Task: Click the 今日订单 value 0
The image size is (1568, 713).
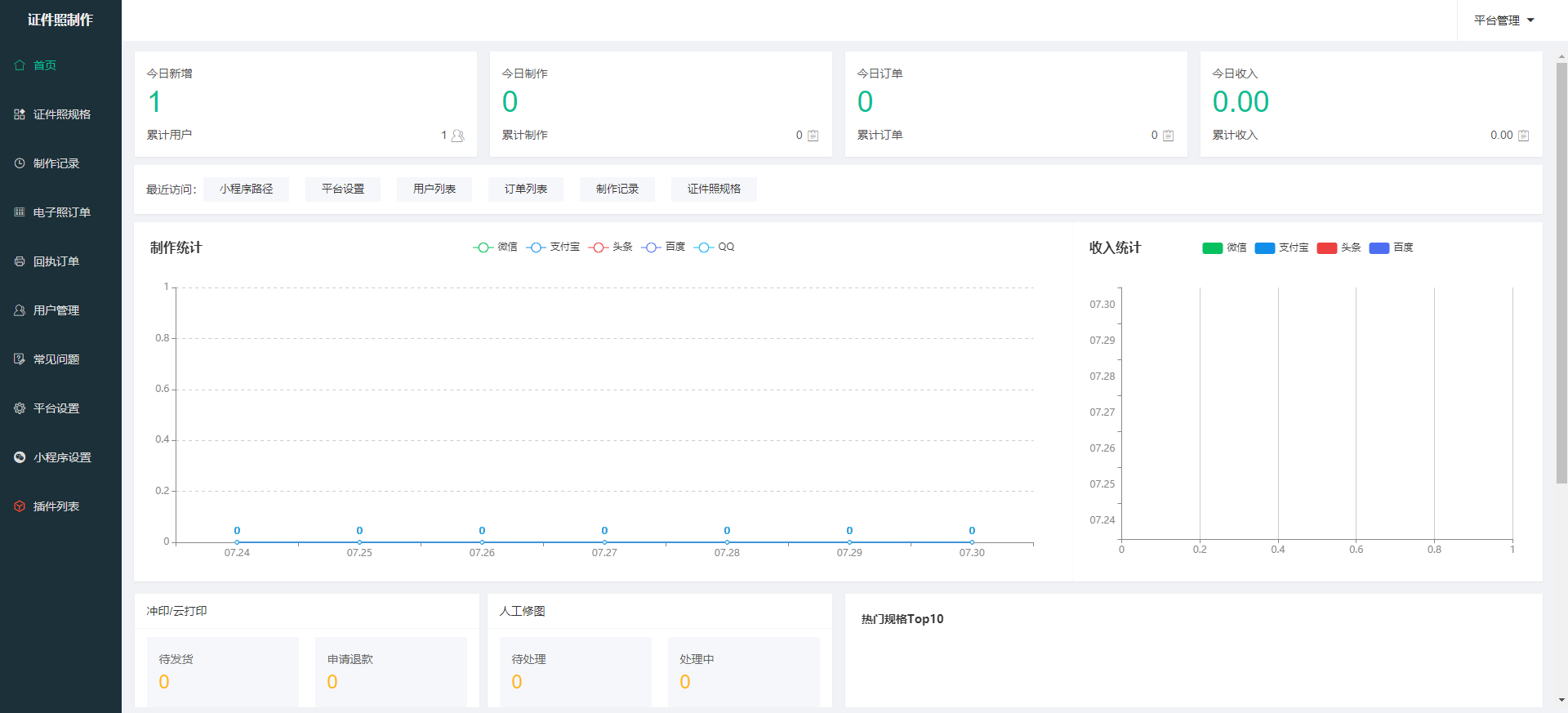Action: point(865,102)
